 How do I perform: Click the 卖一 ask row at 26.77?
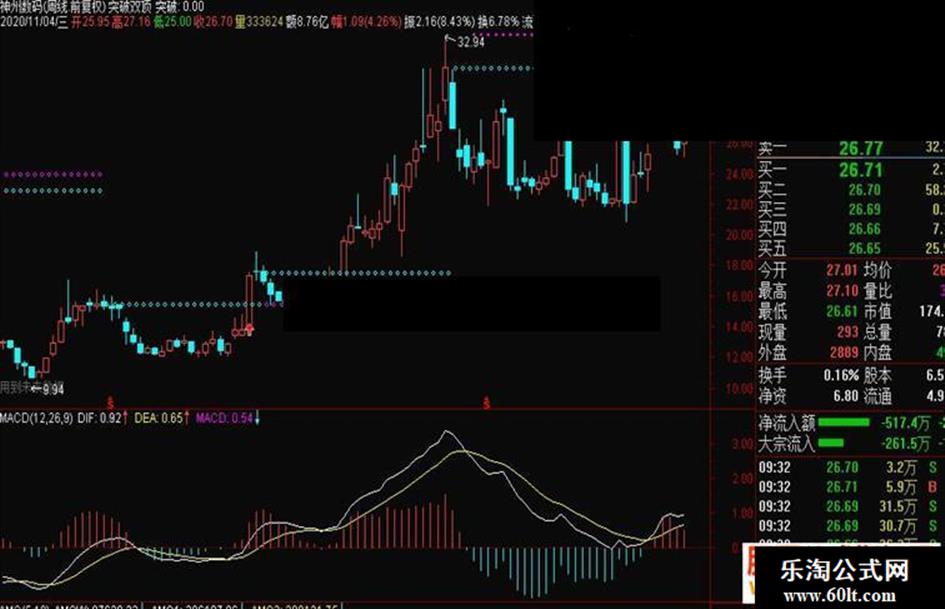pyautogui.click(x=850, y=148)
